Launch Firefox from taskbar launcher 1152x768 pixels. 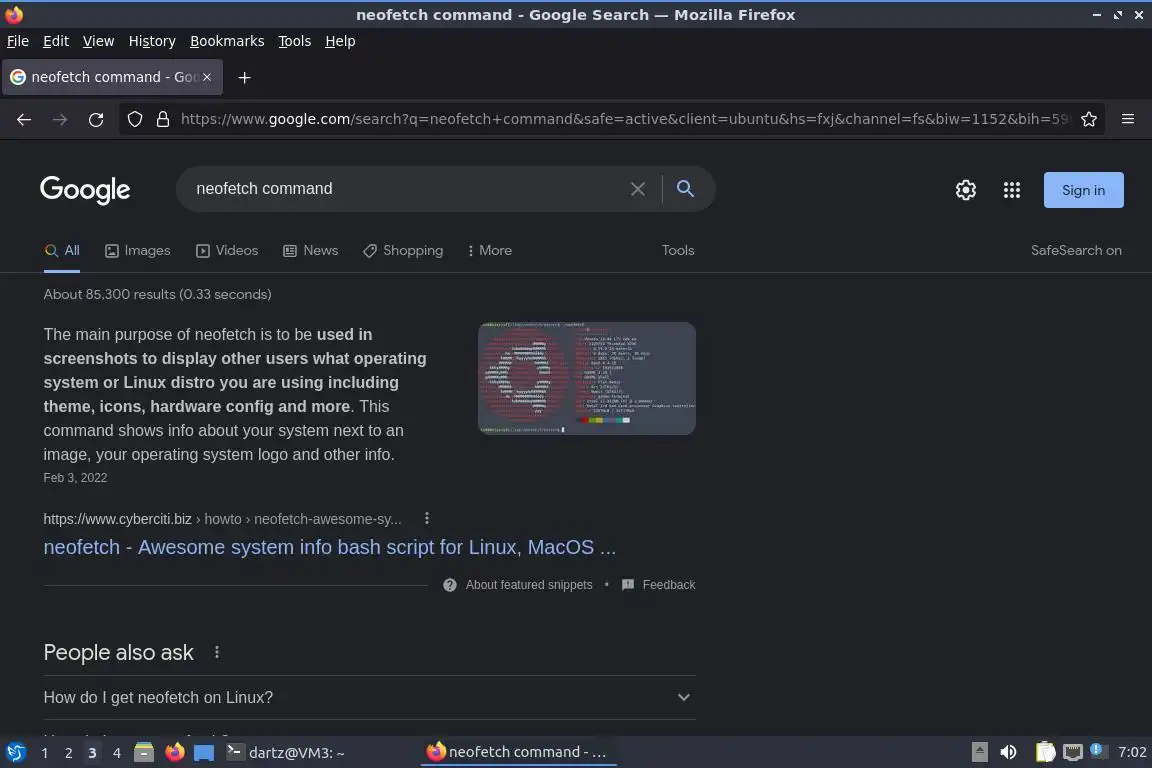click(x=175, y=752)
